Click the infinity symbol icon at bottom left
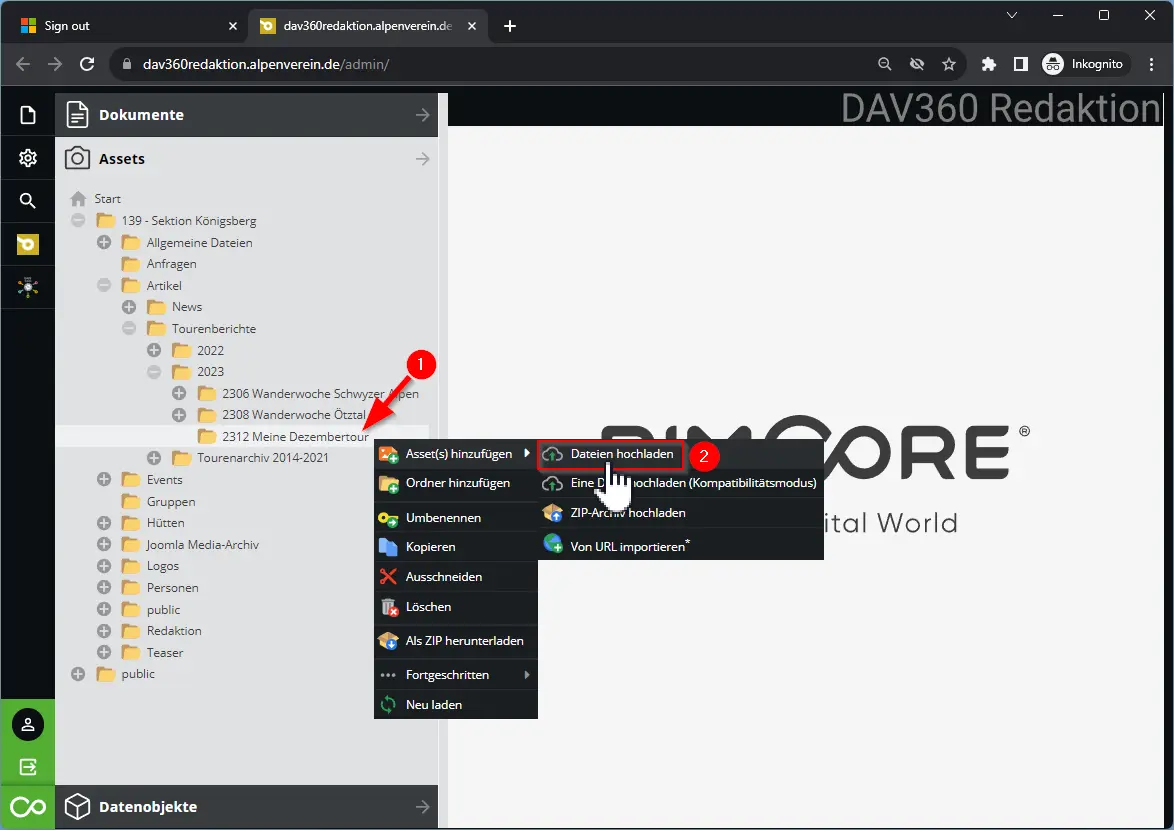This screenshot has width=1174, height=830. click(x=28, y=807)
